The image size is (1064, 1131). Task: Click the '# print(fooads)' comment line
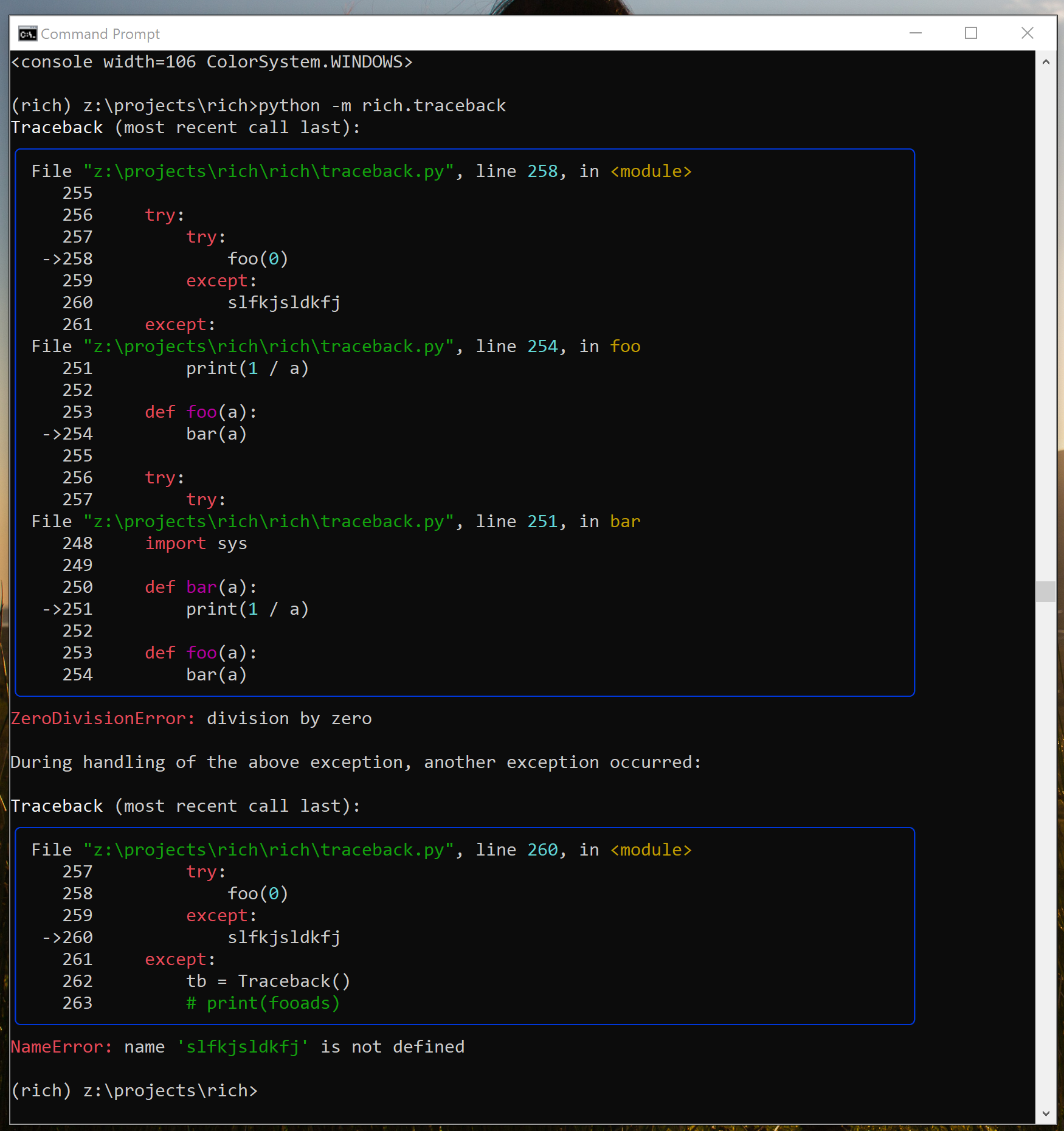click(x=263, y=1003)
